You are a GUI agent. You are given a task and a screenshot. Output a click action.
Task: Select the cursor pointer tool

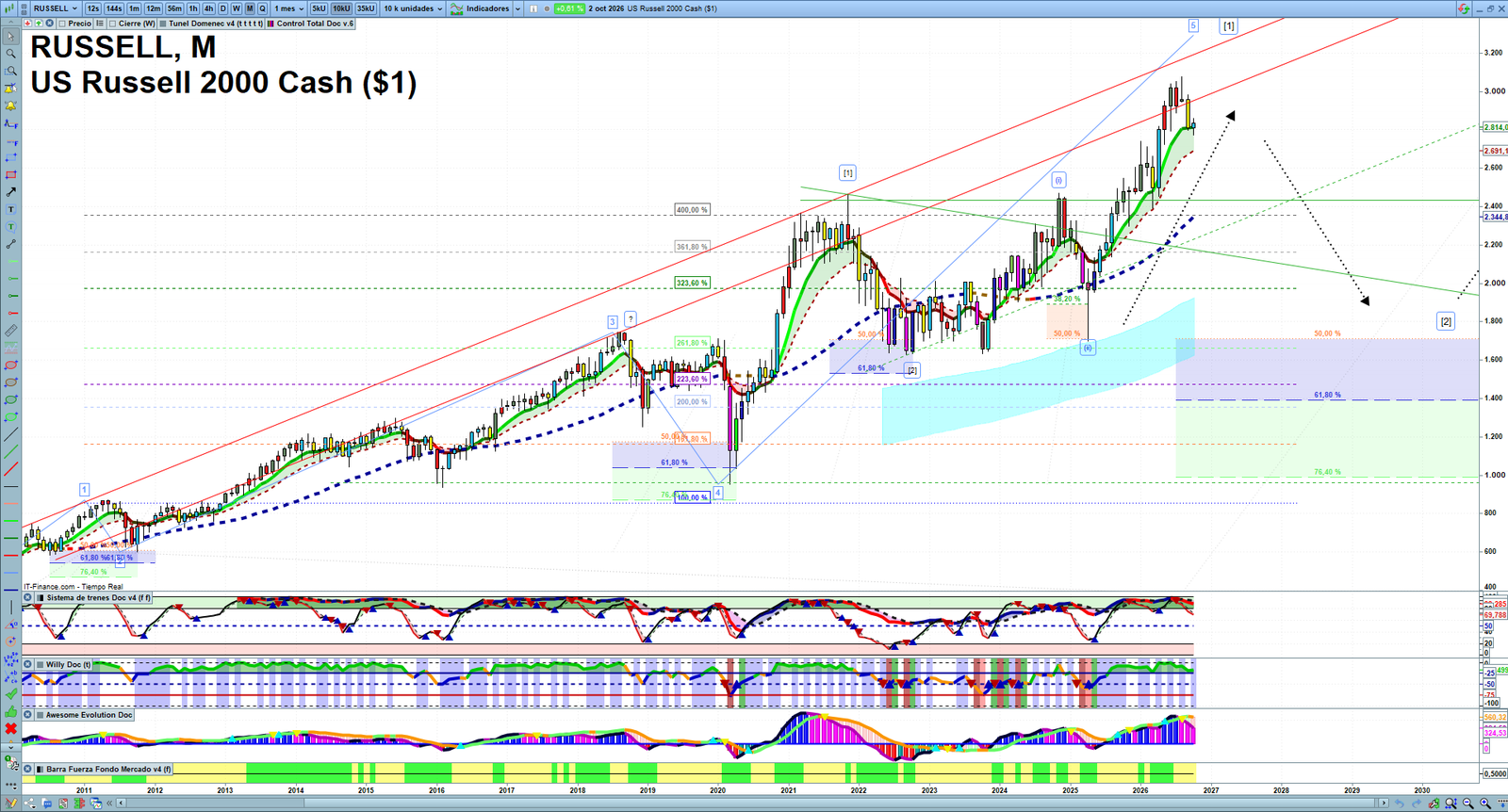pos(10,37)
